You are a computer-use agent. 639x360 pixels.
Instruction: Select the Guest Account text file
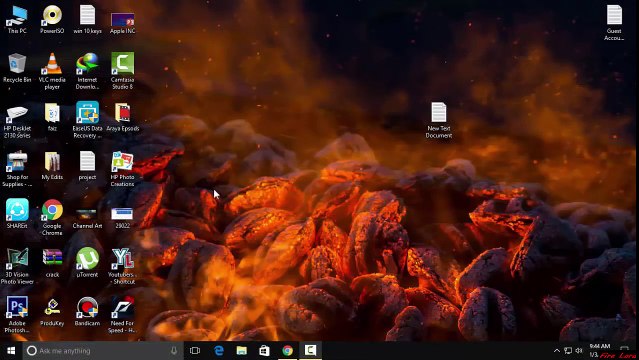tap(614, 23)
